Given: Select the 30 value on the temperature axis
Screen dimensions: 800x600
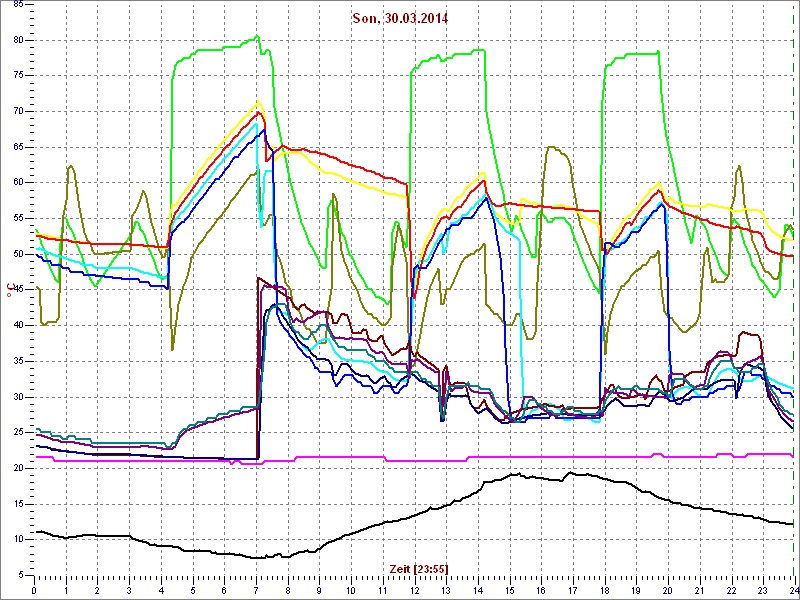Looking at the screenshot, I should click(x=17, y=397).
